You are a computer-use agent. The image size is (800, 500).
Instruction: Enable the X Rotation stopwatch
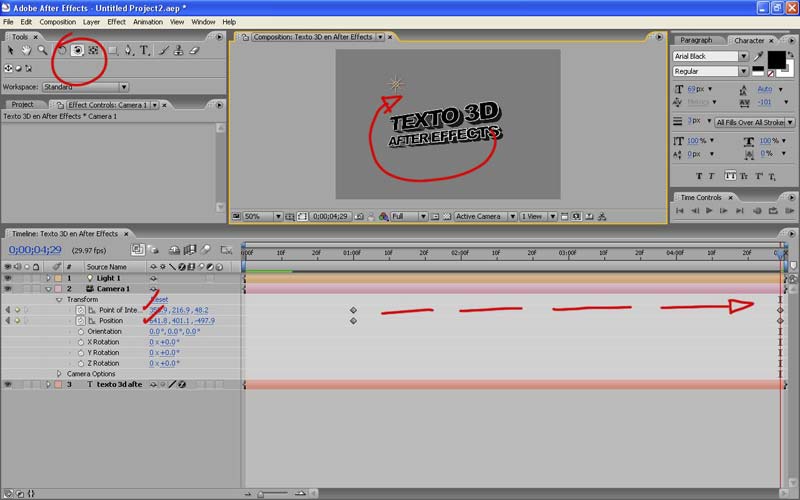81,342
